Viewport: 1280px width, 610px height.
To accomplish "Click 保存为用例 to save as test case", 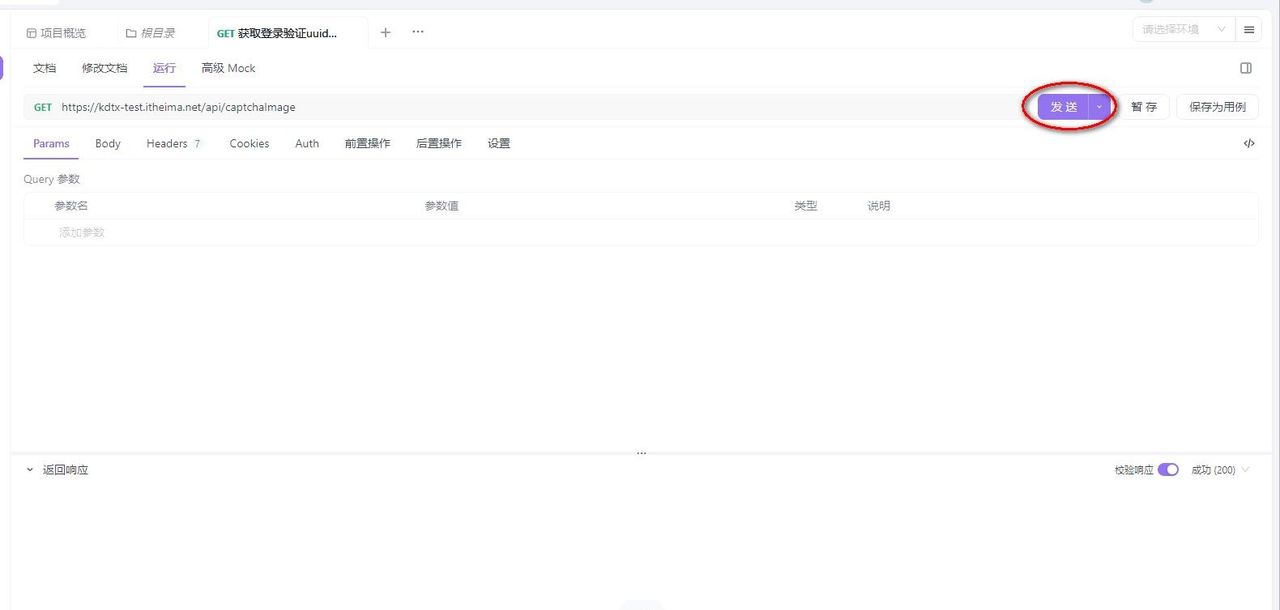I will point(1216,107).
